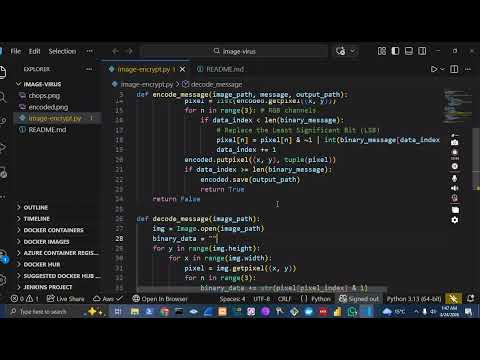The height and width of the screenshot is (360, 480).
Task: Open editor more actions ellipsis
Action: tap(468, 69)
